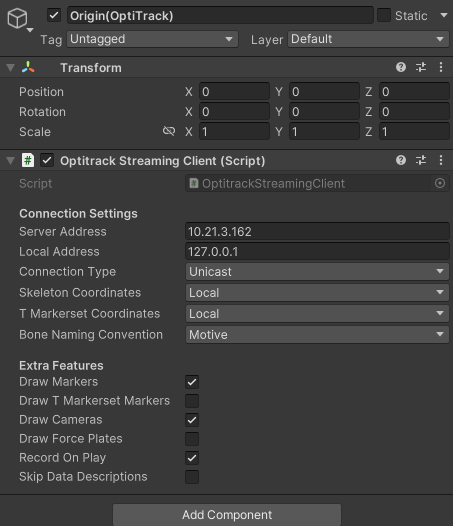Click the object name field Origin(OptiTrack)
453x526 pixels.
click(x=220, y=15)
